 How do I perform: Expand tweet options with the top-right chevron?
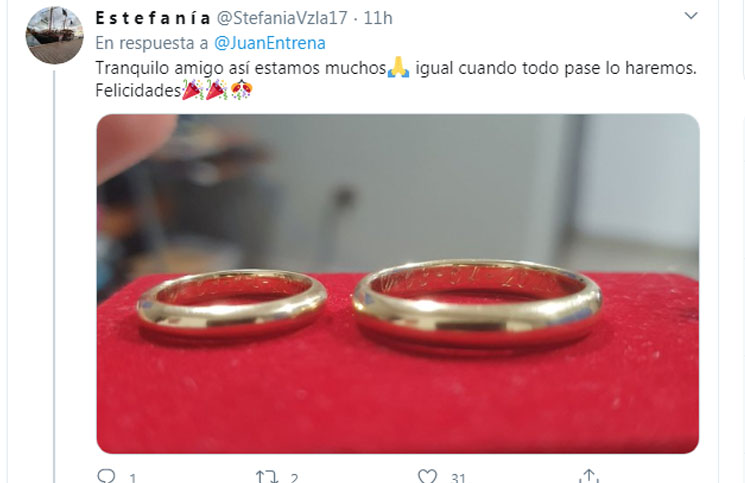coord(691,16)
